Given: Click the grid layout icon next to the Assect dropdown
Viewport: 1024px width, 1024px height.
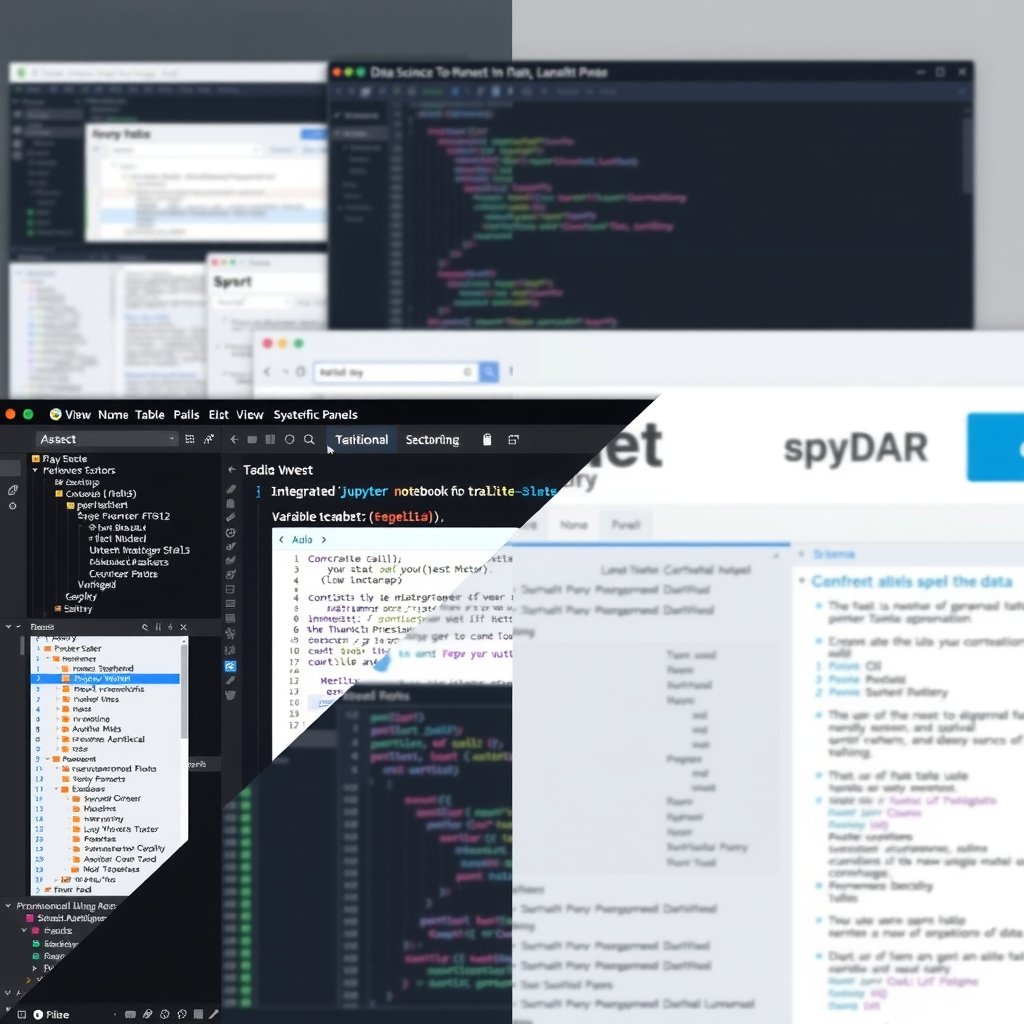Looking at the screenshot, I should 190,438.
